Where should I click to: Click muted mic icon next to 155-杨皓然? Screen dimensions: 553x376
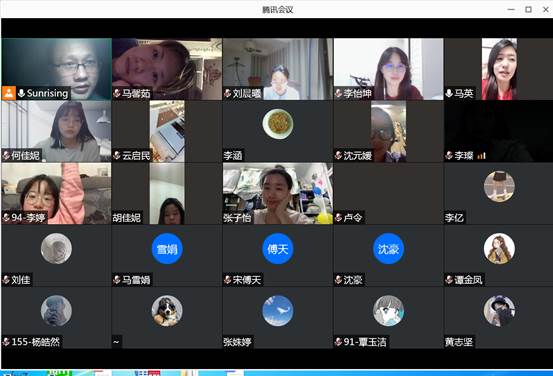6,341
